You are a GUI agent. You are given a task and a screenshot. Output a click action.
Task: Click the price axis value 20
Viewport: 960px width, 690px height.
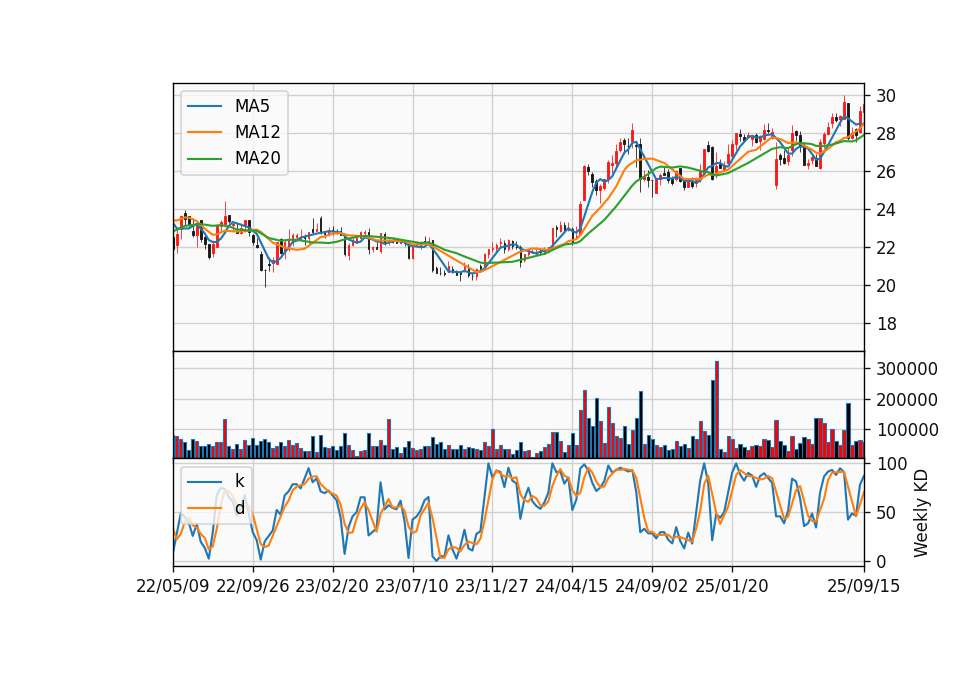coord(886,286)
